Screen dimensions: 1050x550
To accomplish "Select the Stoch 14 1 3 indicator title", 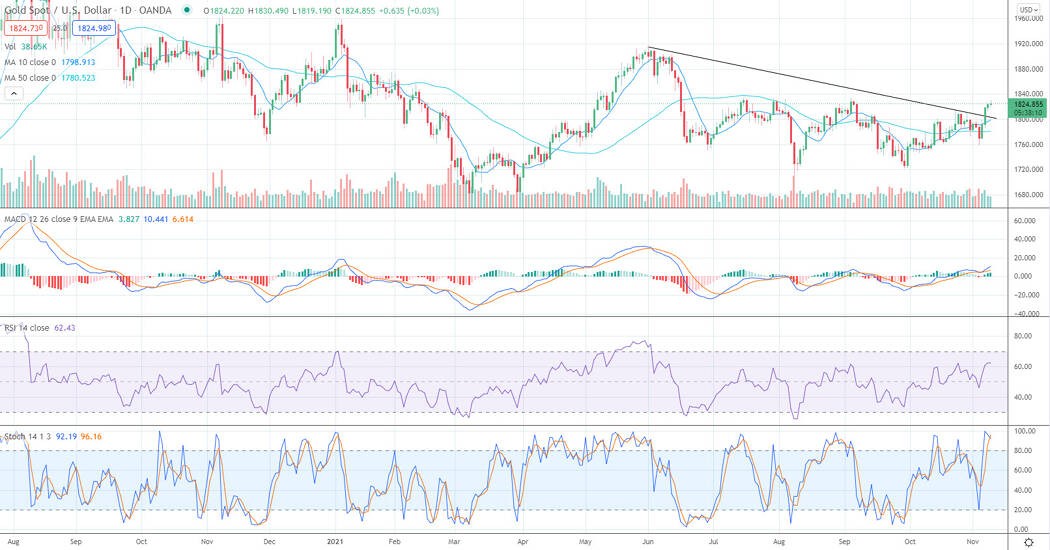I will pyautogui.click(x=28, y=436).
